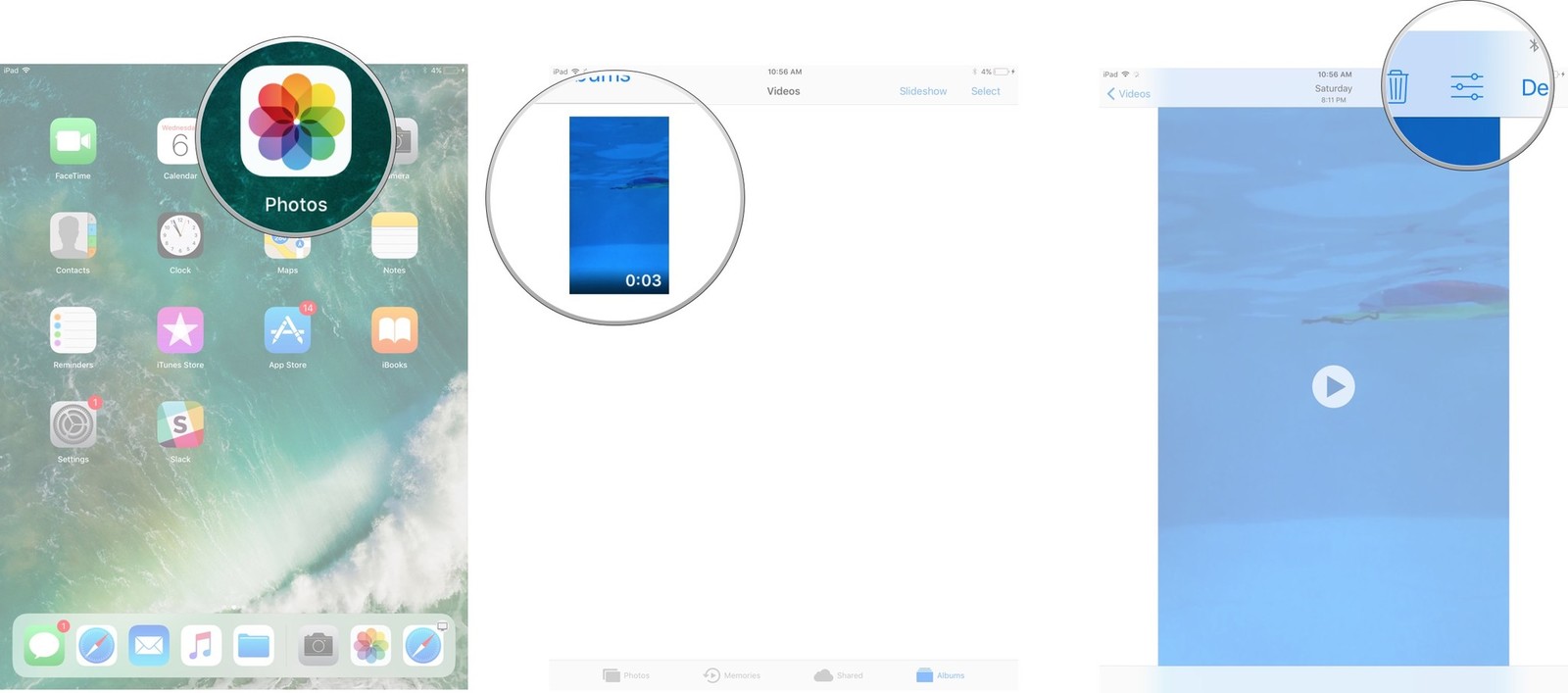Open the Calendar app
The image size is (1568, 693).
178,141
